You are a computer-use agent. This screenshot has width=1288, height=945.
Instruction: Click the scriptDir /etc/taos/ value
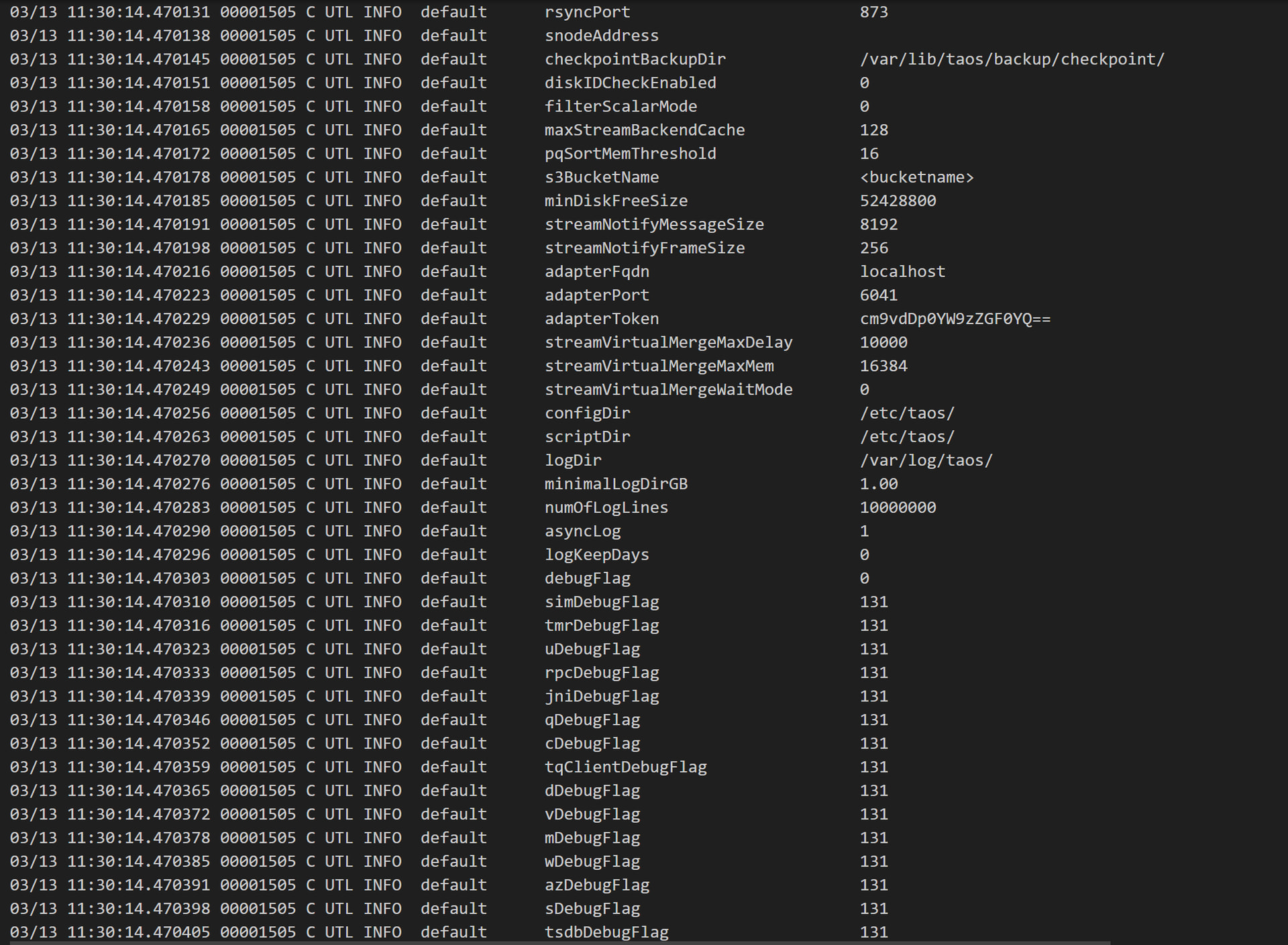(x=907, y=437)
